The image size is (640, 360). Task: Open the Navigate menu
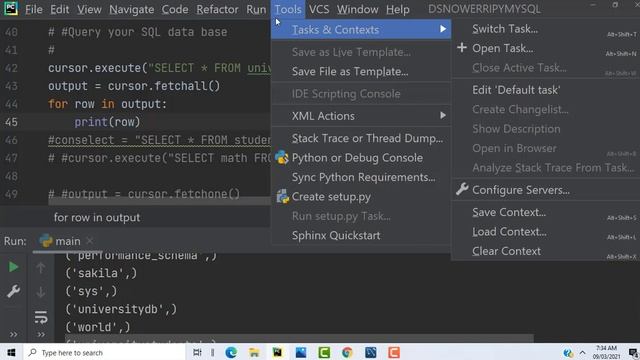131,9
